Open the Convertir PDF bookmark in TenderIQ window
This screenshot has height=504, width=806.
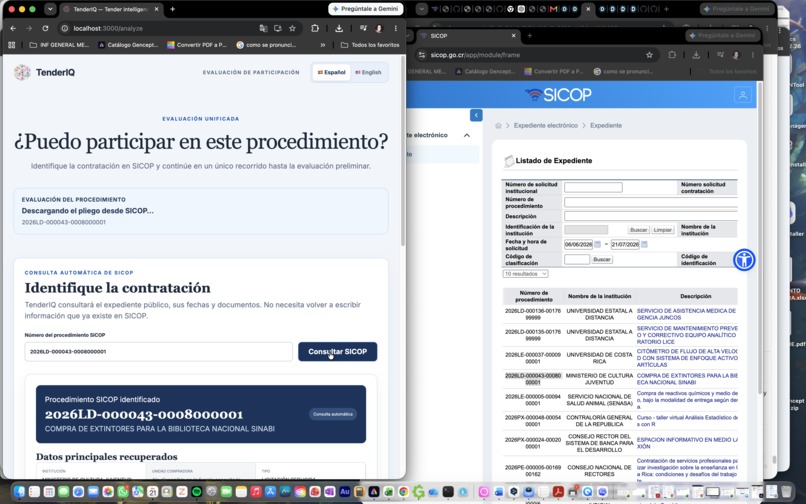197,45
